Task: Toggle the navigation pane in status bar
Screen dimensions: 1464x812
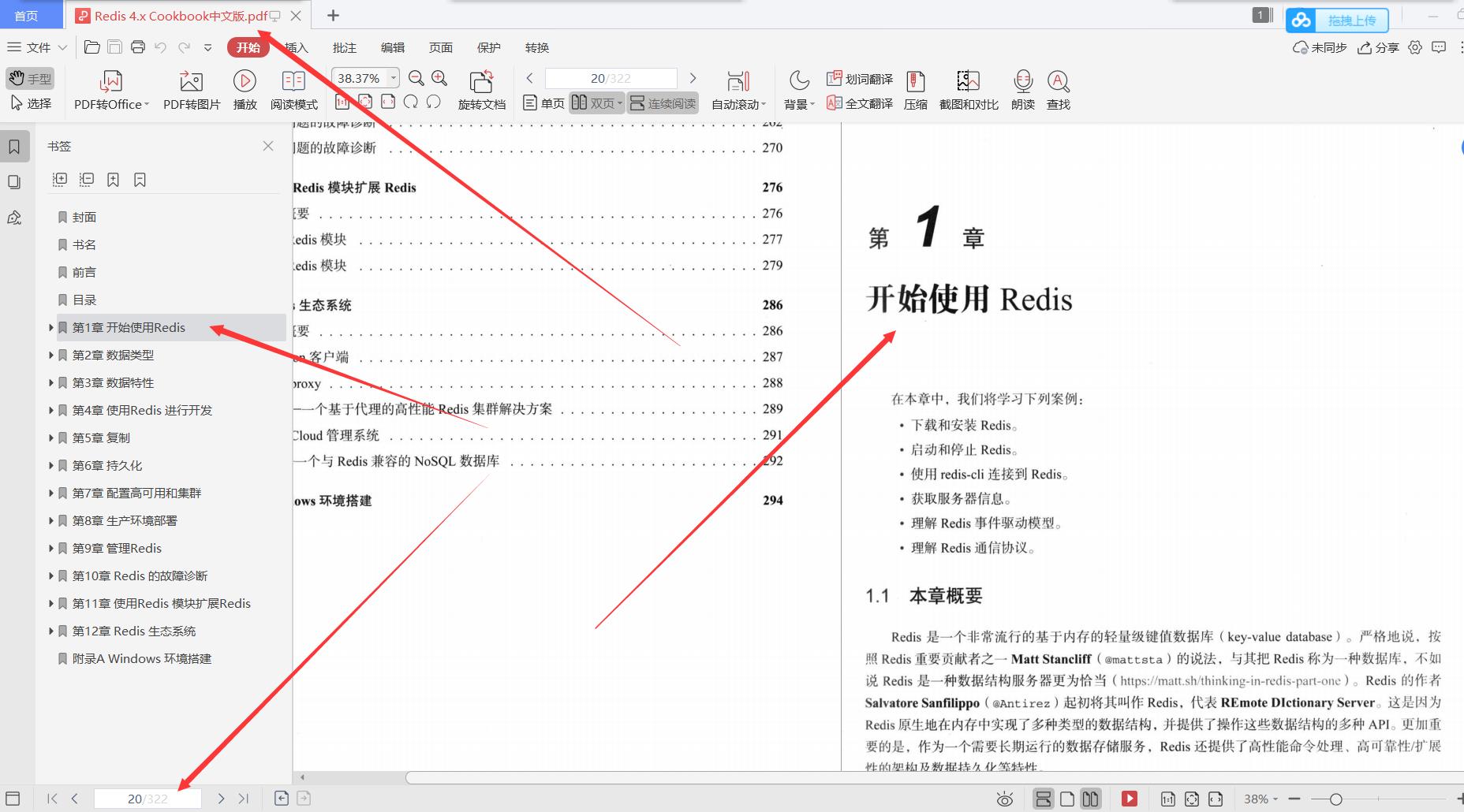Action: (13, 799)
